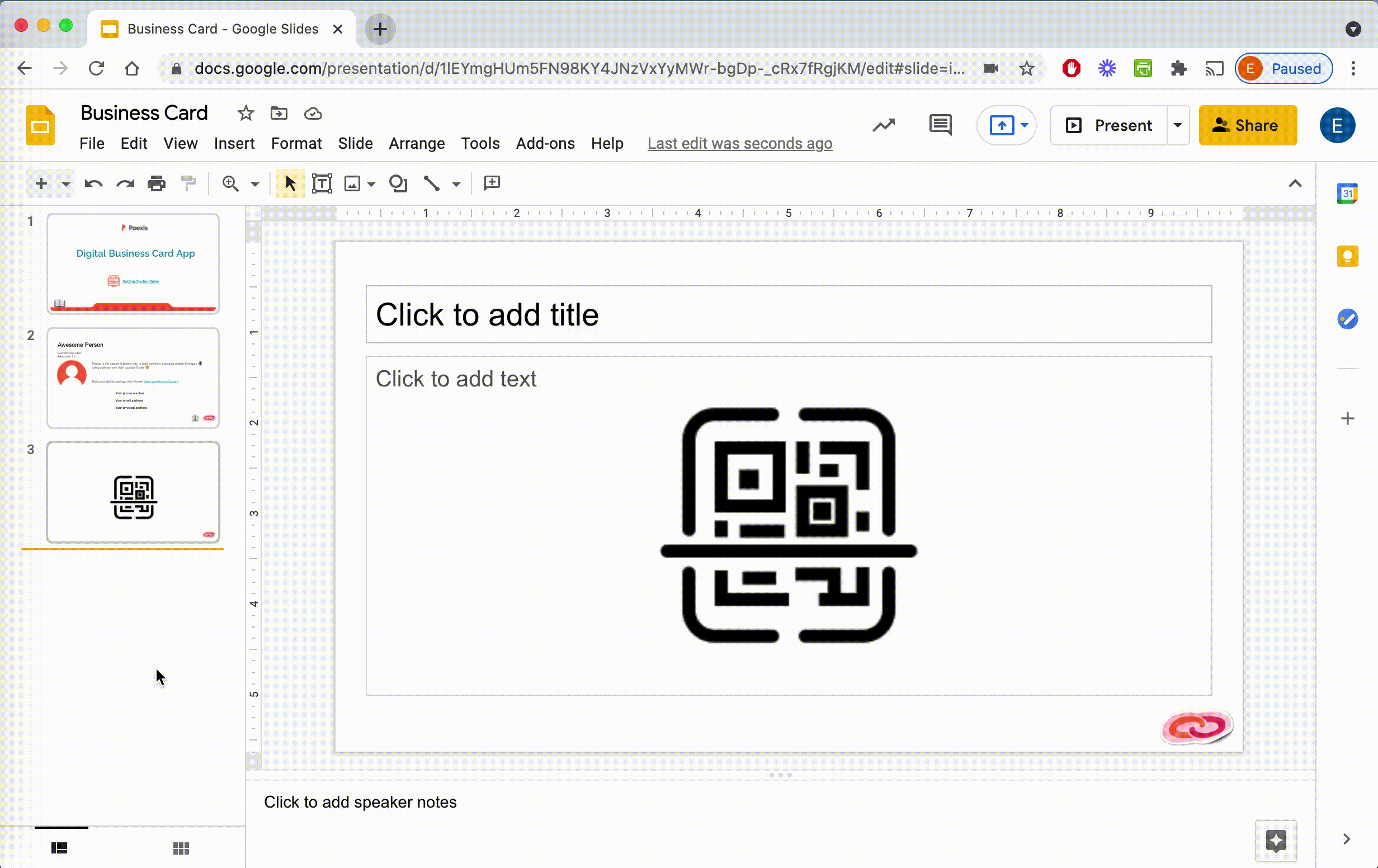The height and width of the screenshot is (868, 1378).
Task: Hide the menus with collapse chevron
Action: [x=1295, y=183]
